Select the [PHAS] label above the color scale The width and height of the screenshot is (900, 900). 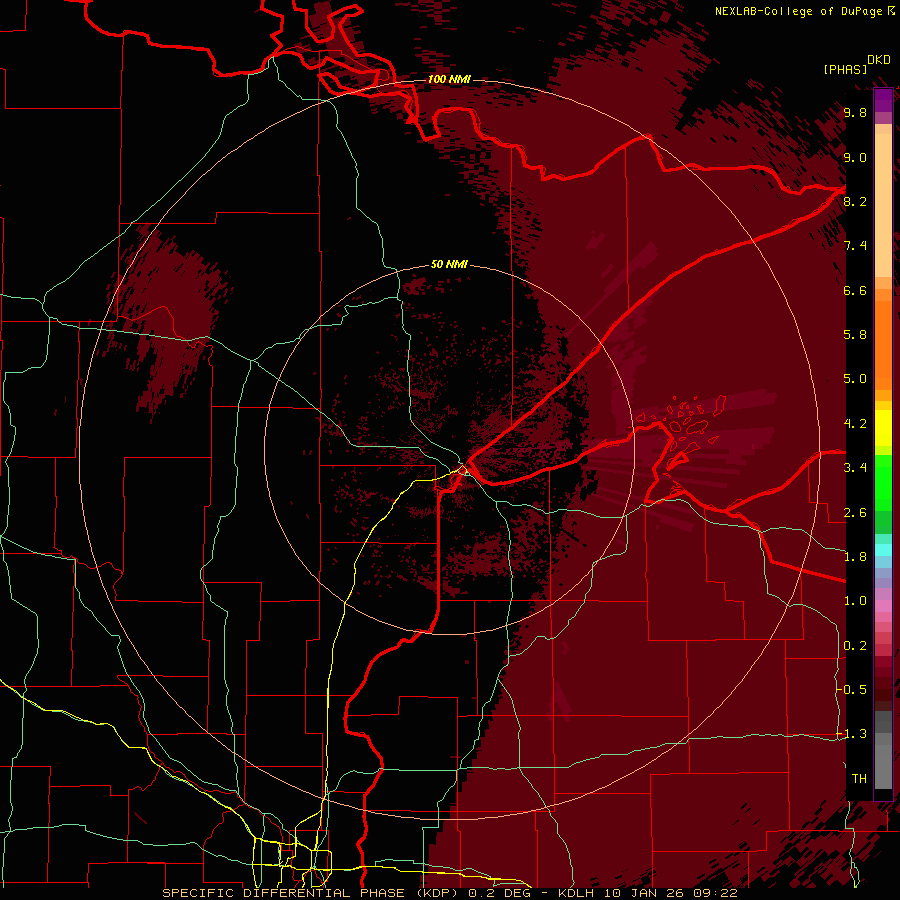[x=845, y=69]
